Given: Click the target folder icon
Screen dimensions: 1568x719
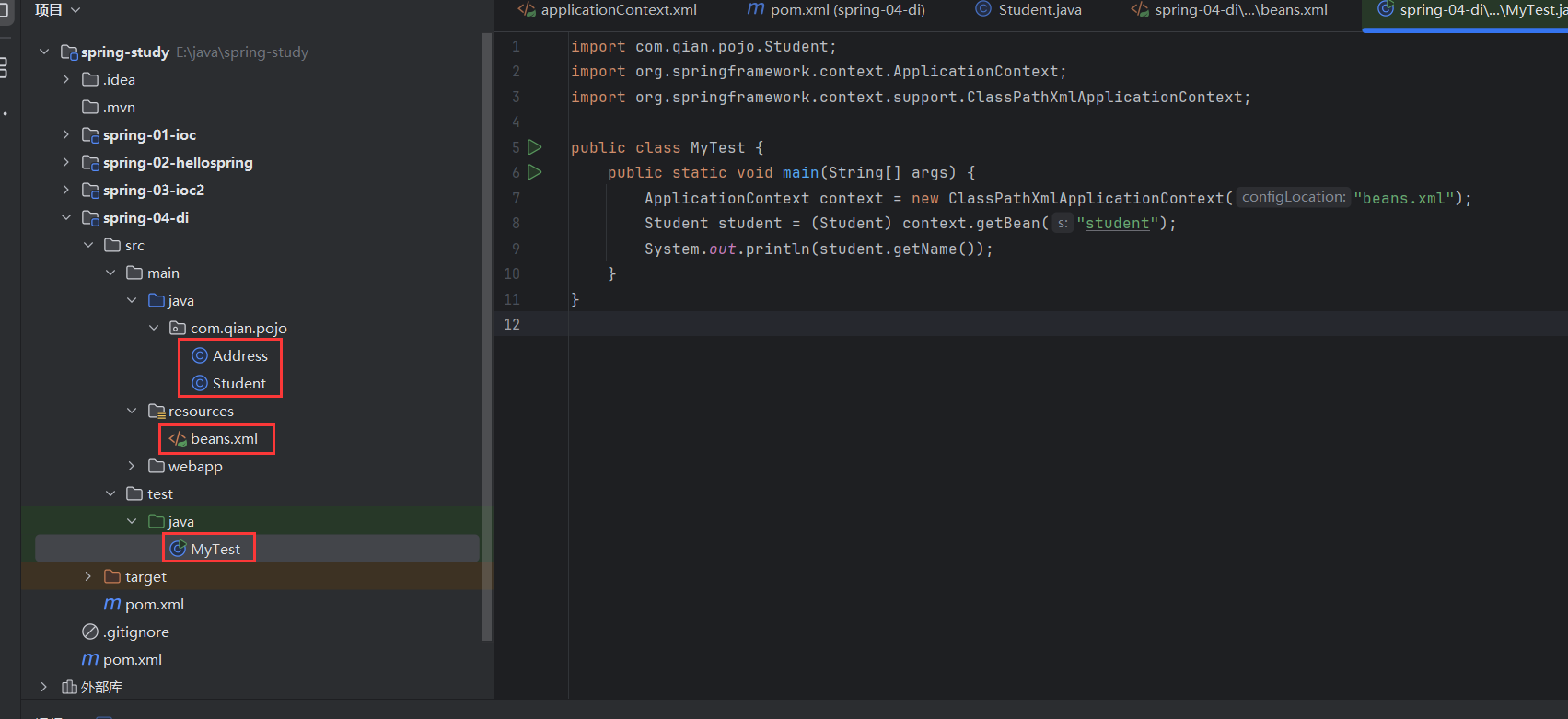Looking at the screenshot, I should 112,576.
